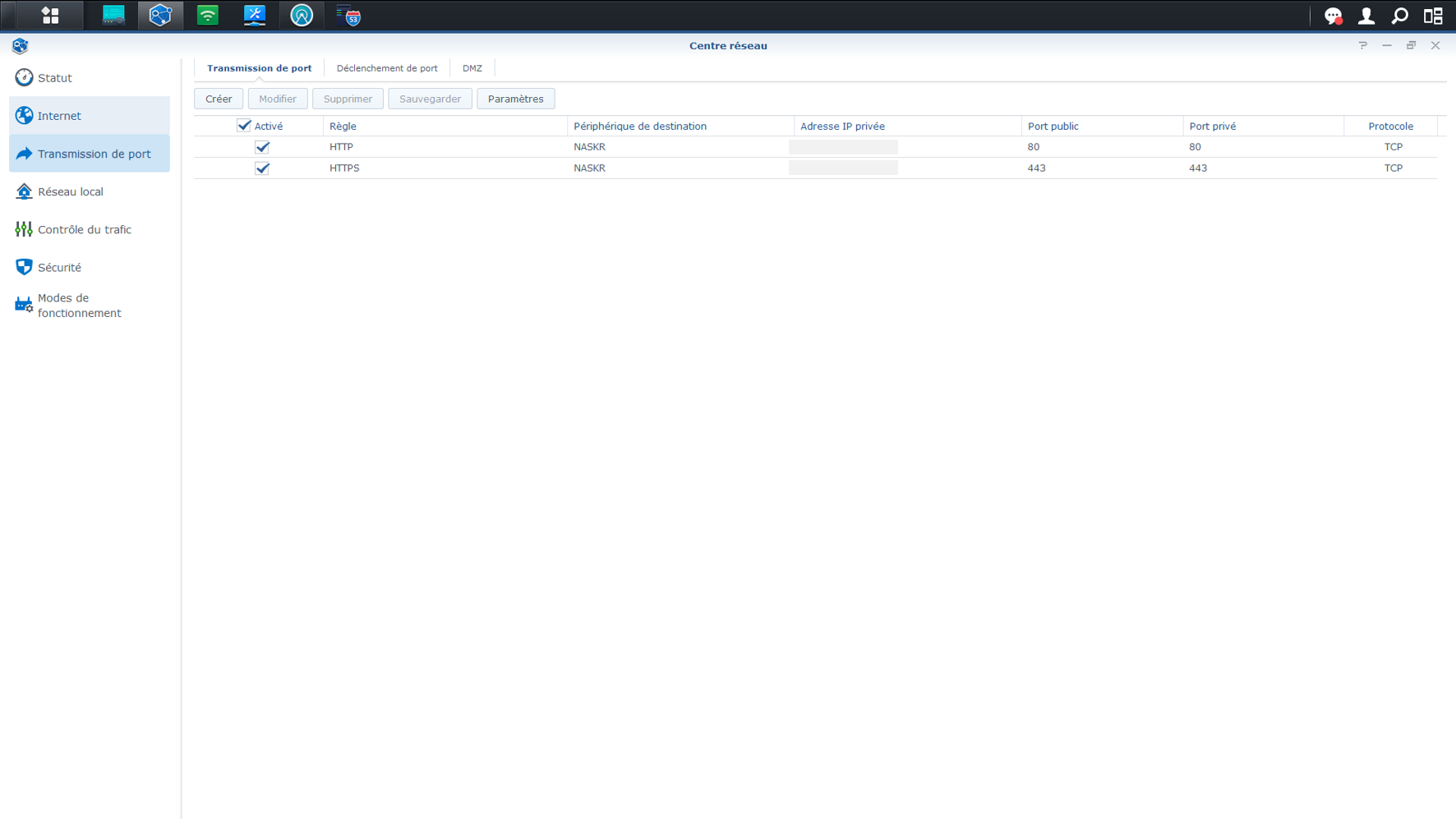The height and width of the screenshot is (819, 1456).
Task: Sort by Port privé column header
Action: pos(1264,126)
